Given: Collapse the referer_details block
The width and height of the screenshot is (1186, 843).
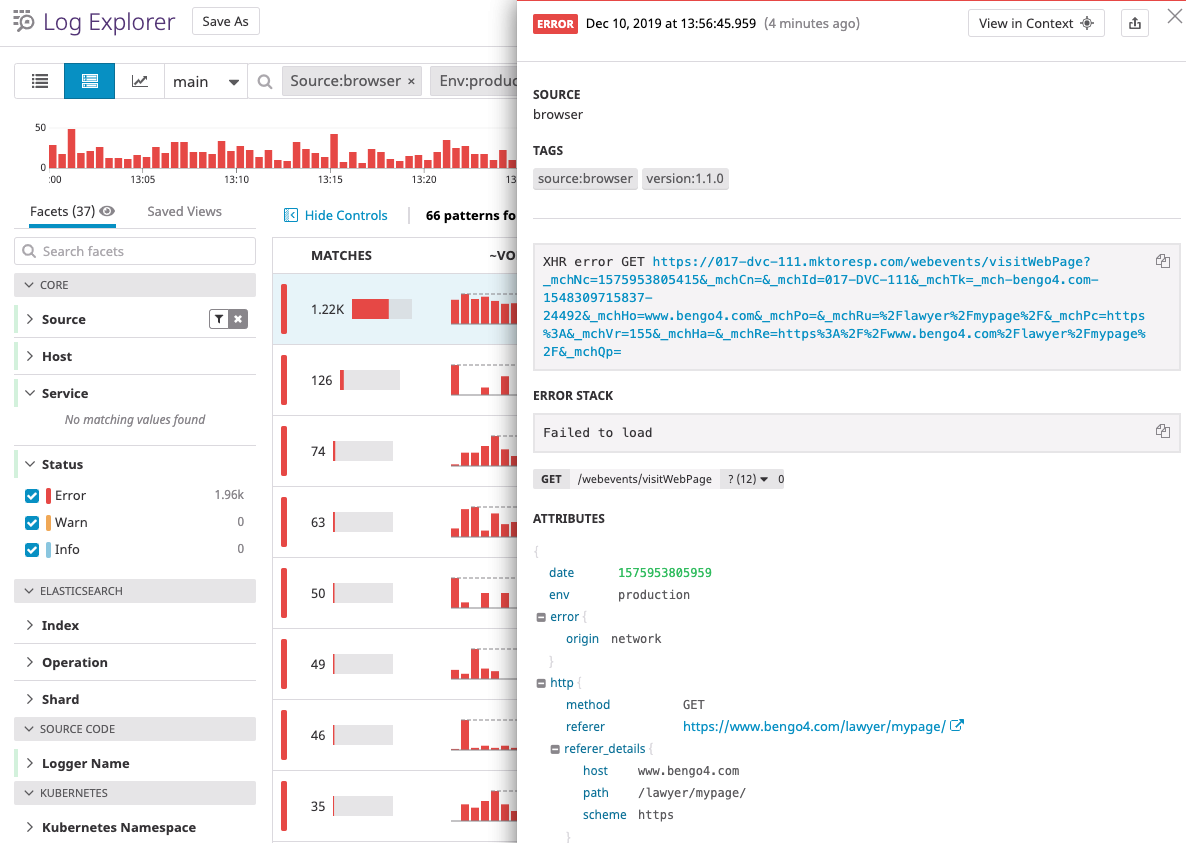Looking at the screenshot, I should coord(555,749).
